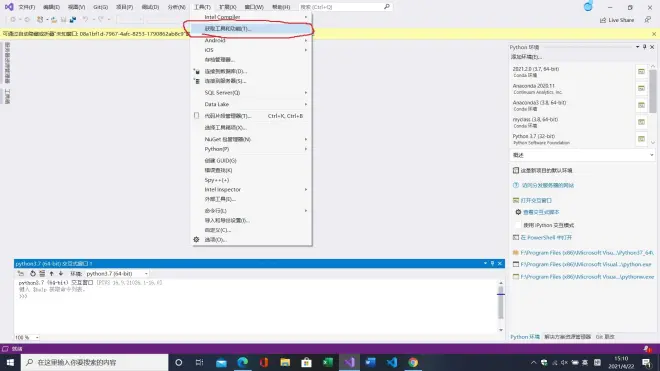Click the up arrow history icon in interactive window
660x371 pixels.
pos(51,273)
